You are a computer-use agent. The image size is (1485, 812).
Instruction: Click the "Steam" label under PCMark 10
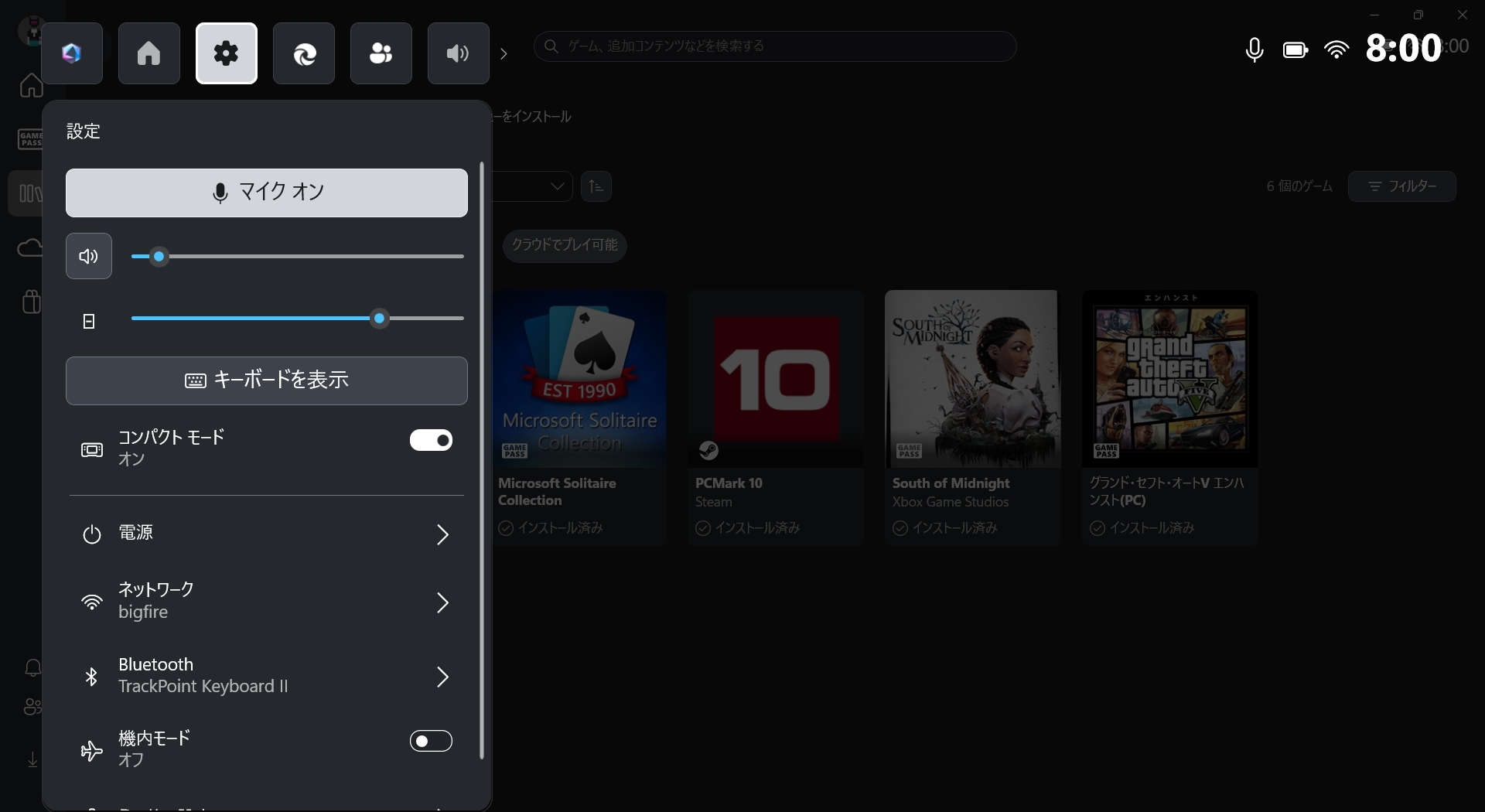coord(713,502)
